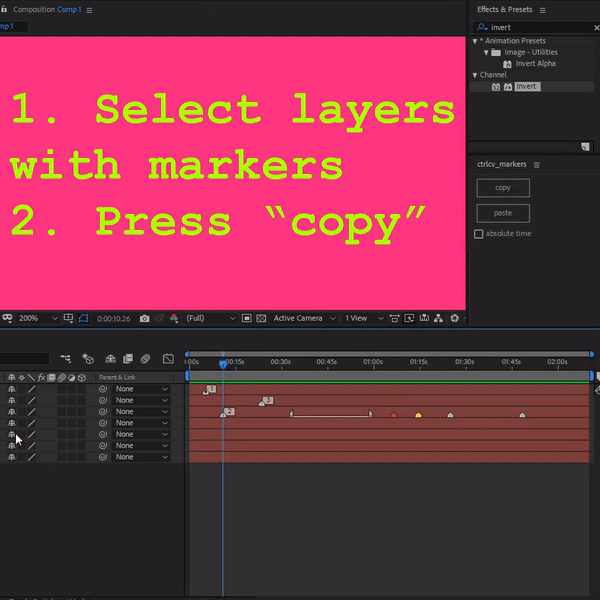Toggle pixel aspect ratio correction icon
Screen dimensions: 600x600
(x=394, y=318)
